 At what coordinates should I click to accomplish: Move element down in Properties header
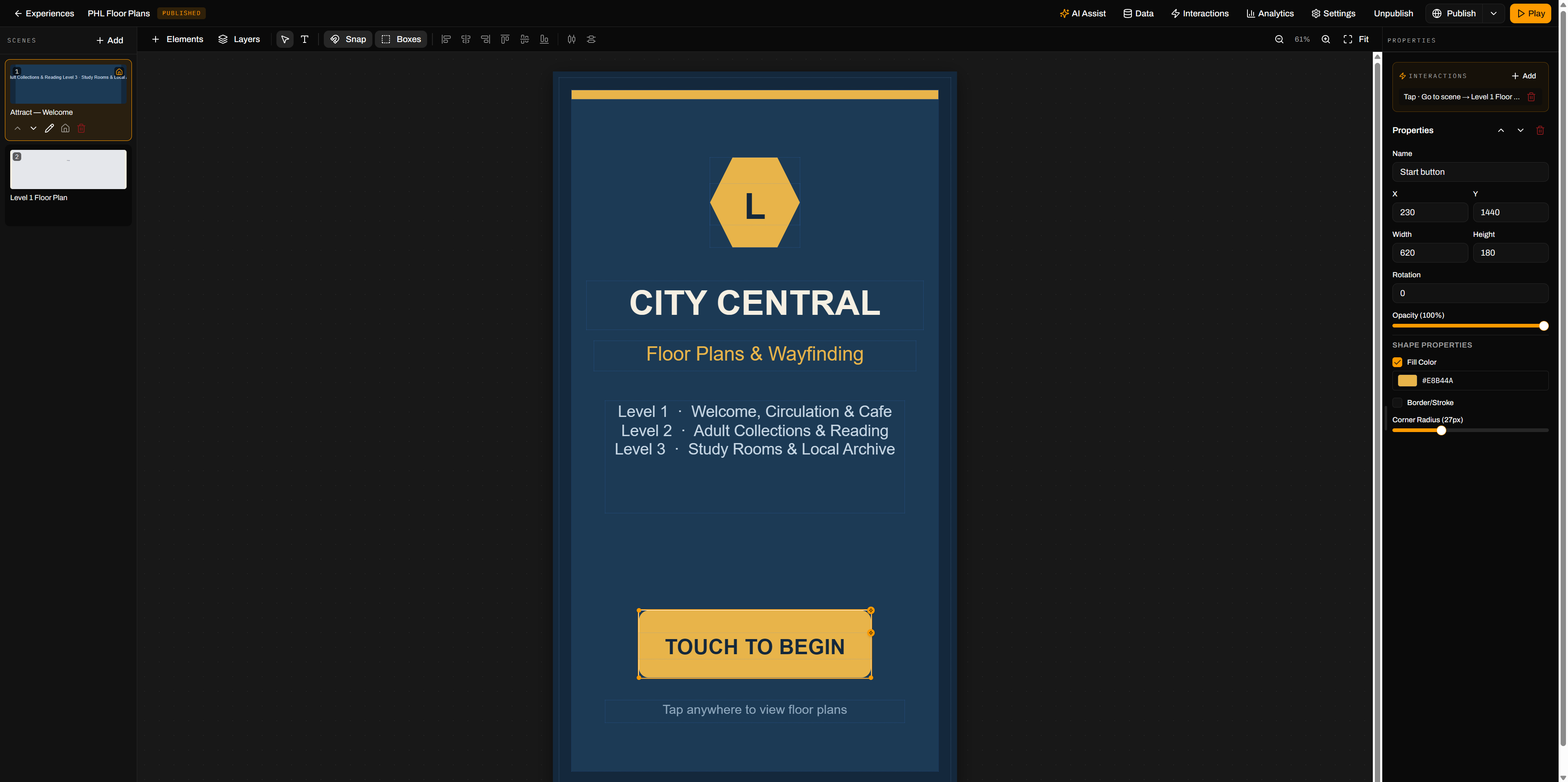coord(1521,131)
